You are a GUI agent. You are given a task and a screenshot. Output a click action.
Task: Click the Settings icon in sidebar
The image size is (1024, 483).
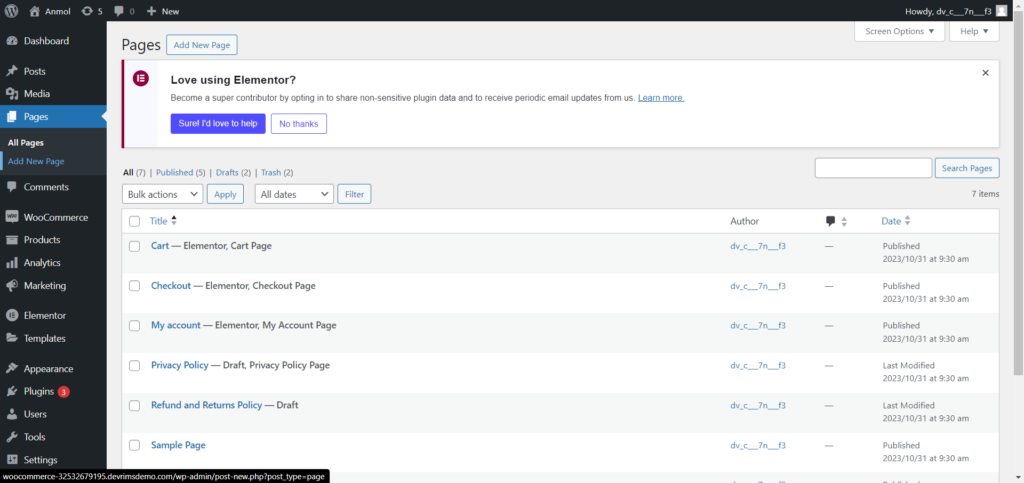click(12, 460)
